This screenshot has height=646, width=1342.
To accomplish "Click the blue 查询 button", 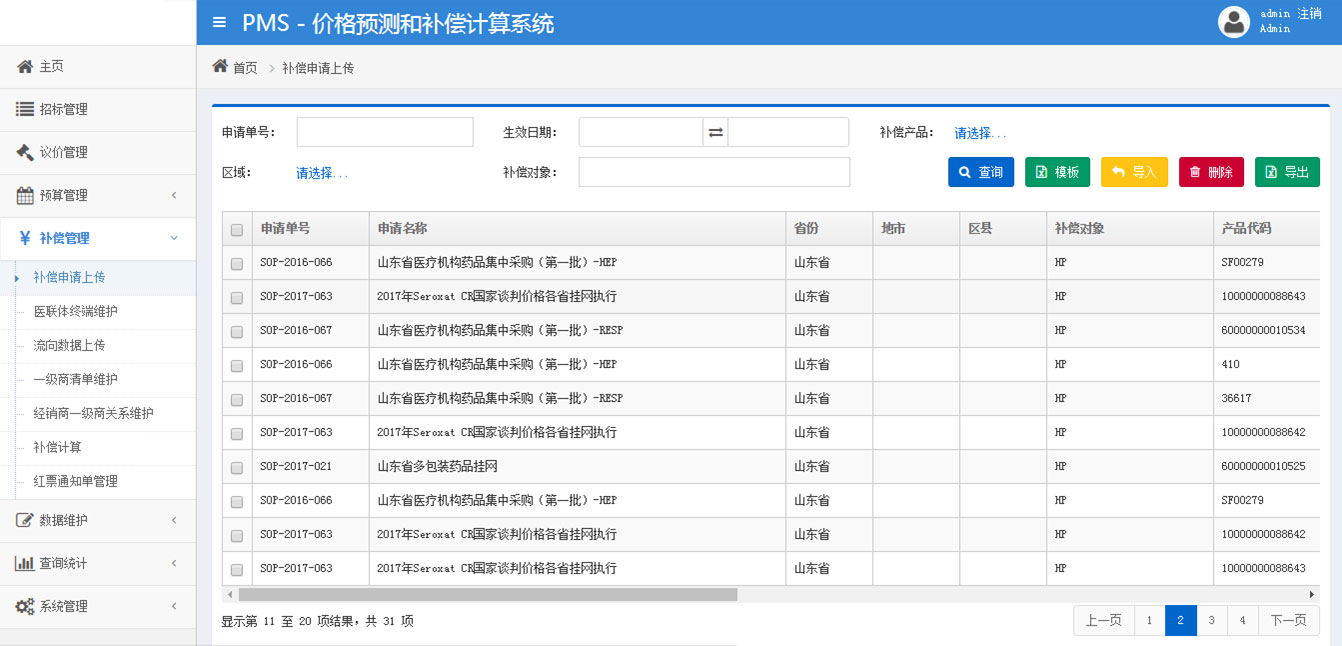I will (x=981, y=172).
